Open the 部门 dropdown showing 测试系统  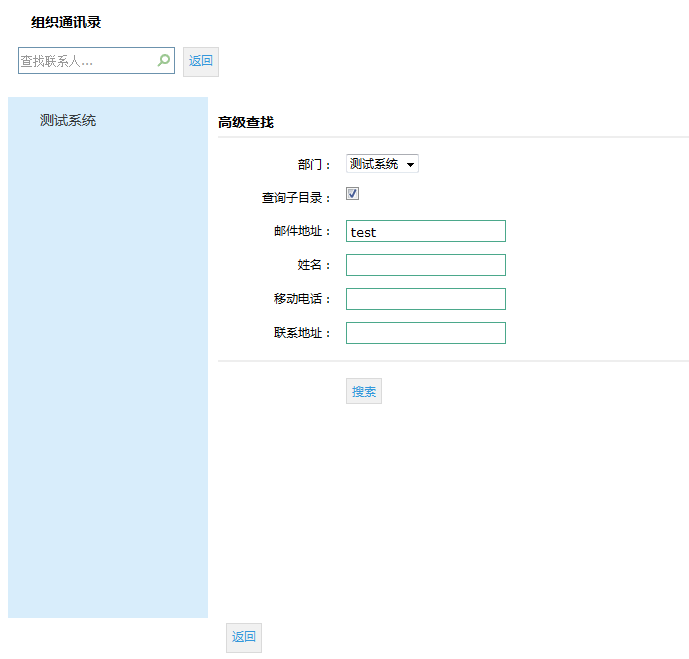coord(382,164)
